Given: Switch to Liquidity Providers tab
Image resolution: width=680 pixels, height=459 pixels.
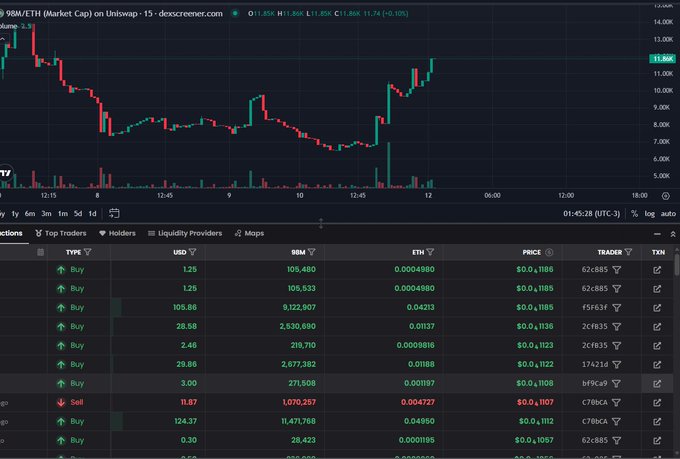Looking at the screenshot, I should [x=185, y=233].
